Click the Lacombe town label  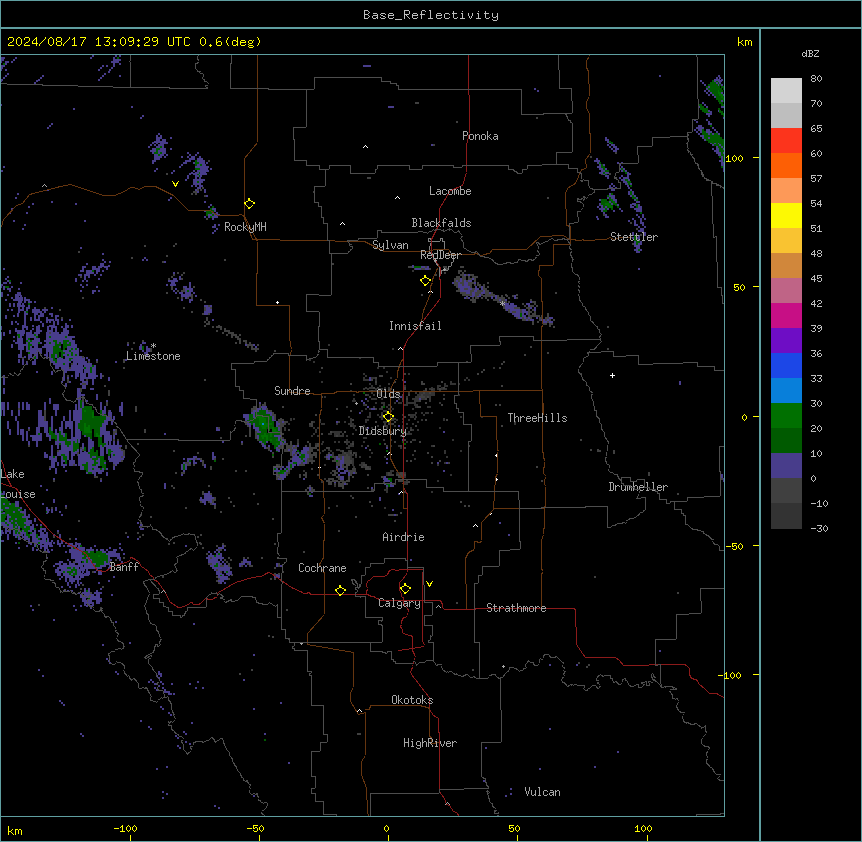pos(450,191)
